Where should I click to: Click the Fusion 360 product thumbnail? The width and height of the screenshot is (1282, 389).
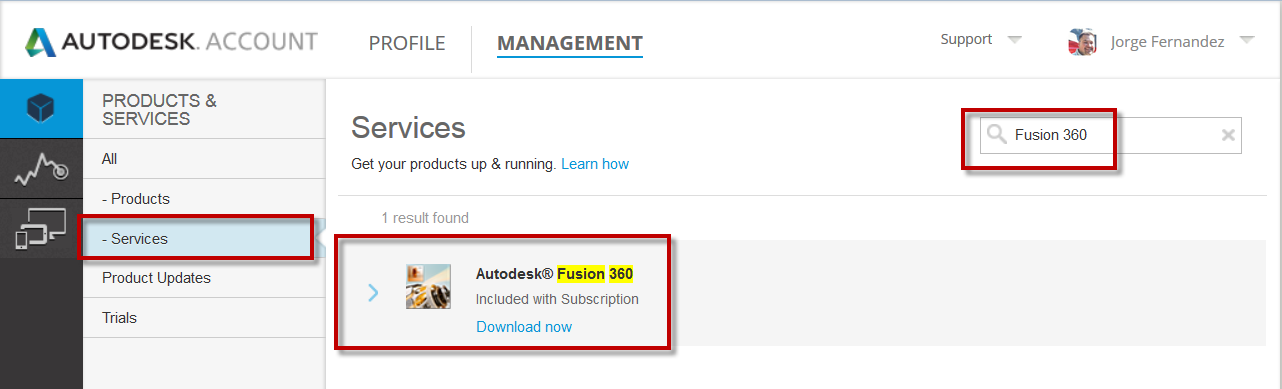point(428,286)
